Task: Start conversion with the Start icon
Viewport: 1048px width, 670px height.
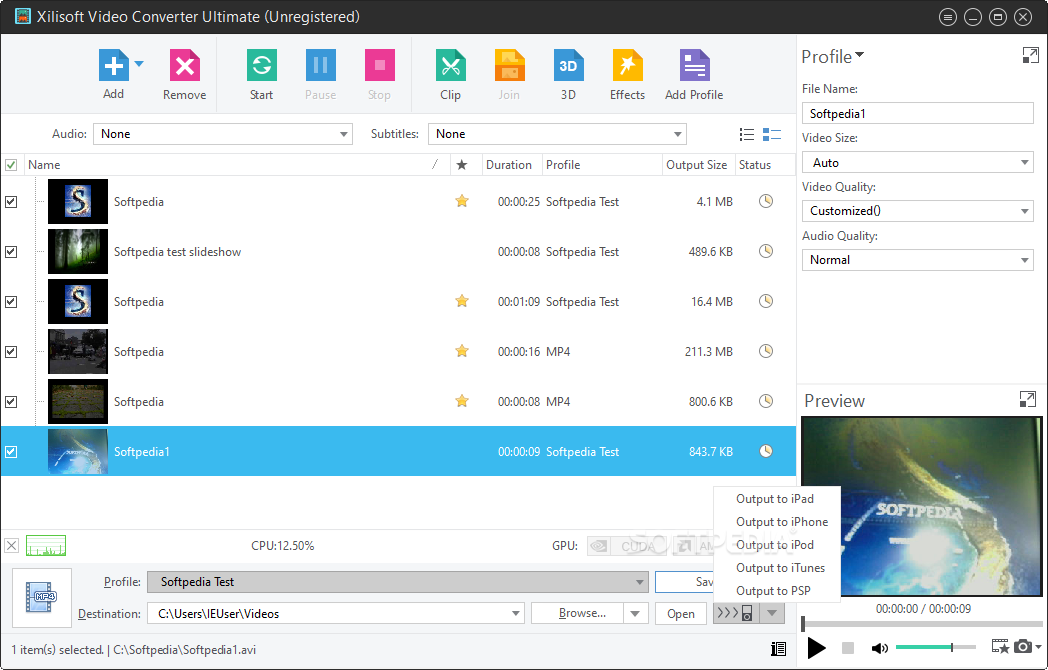Action: click(261, 66)
